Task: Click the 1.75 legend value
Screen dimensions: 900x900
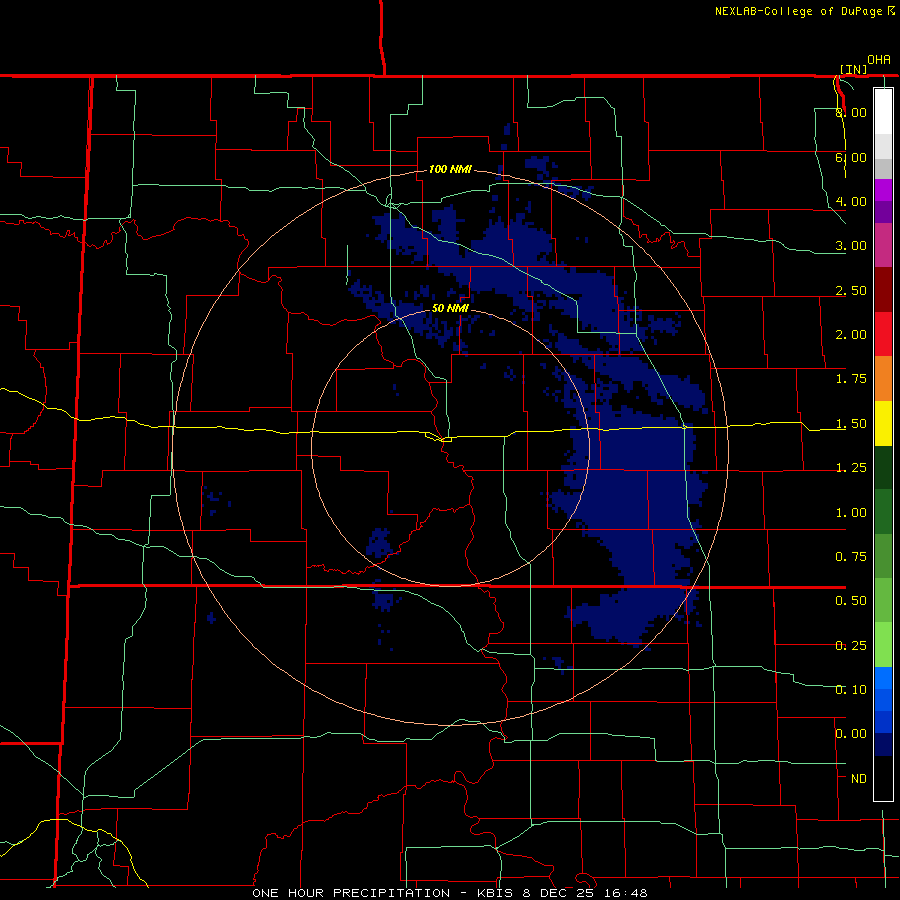Action: tap(851, 379)
